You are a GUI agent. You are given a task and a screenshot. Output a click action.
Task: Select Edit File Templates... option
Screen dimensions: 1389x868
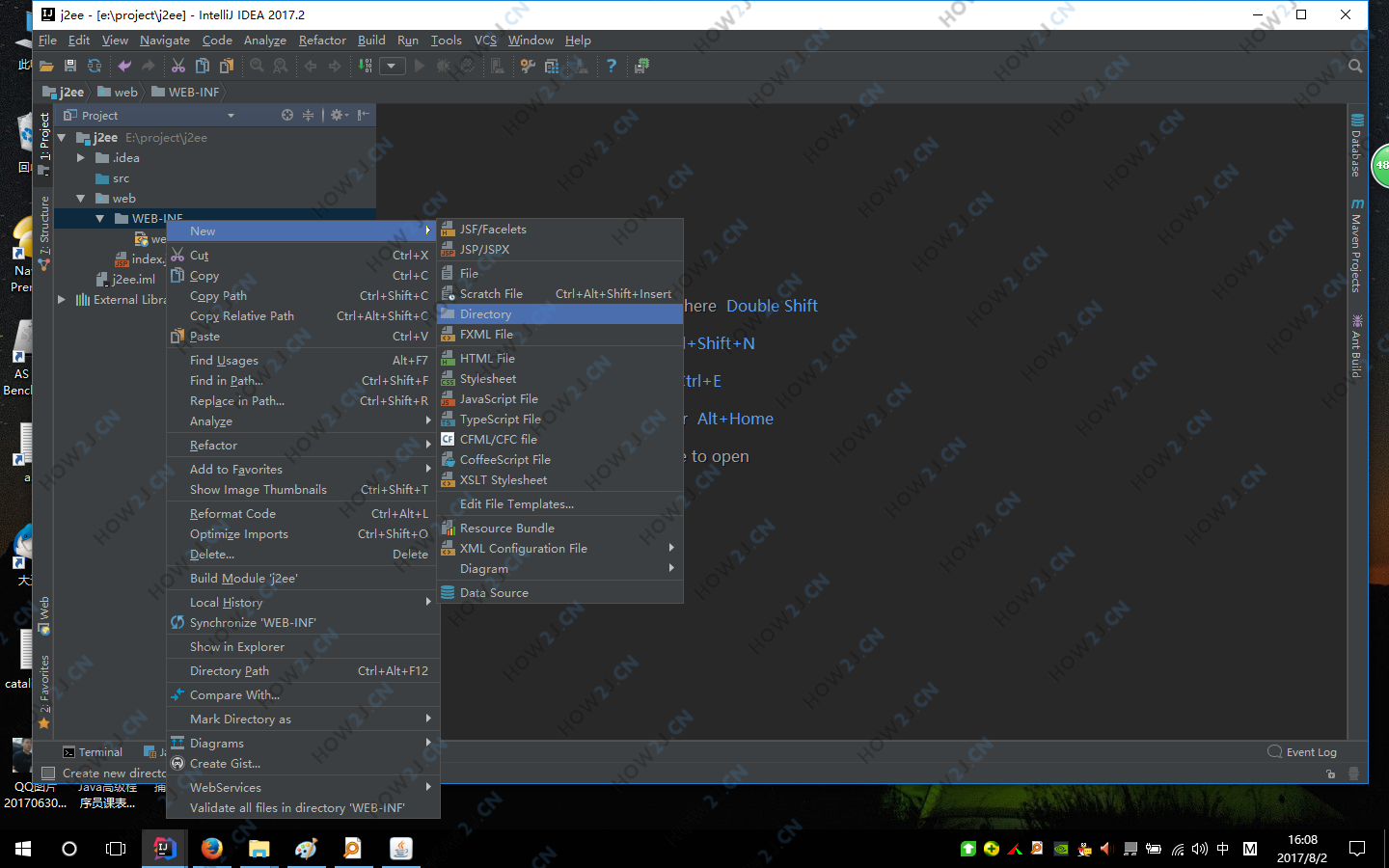pyautogui.click(x=560, y=504)
